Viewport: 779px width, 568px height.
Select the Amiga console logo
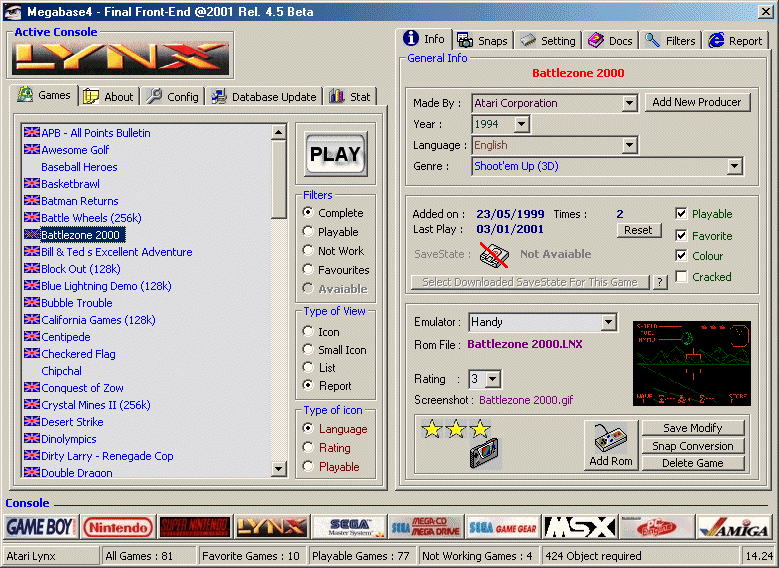(733, 527)
